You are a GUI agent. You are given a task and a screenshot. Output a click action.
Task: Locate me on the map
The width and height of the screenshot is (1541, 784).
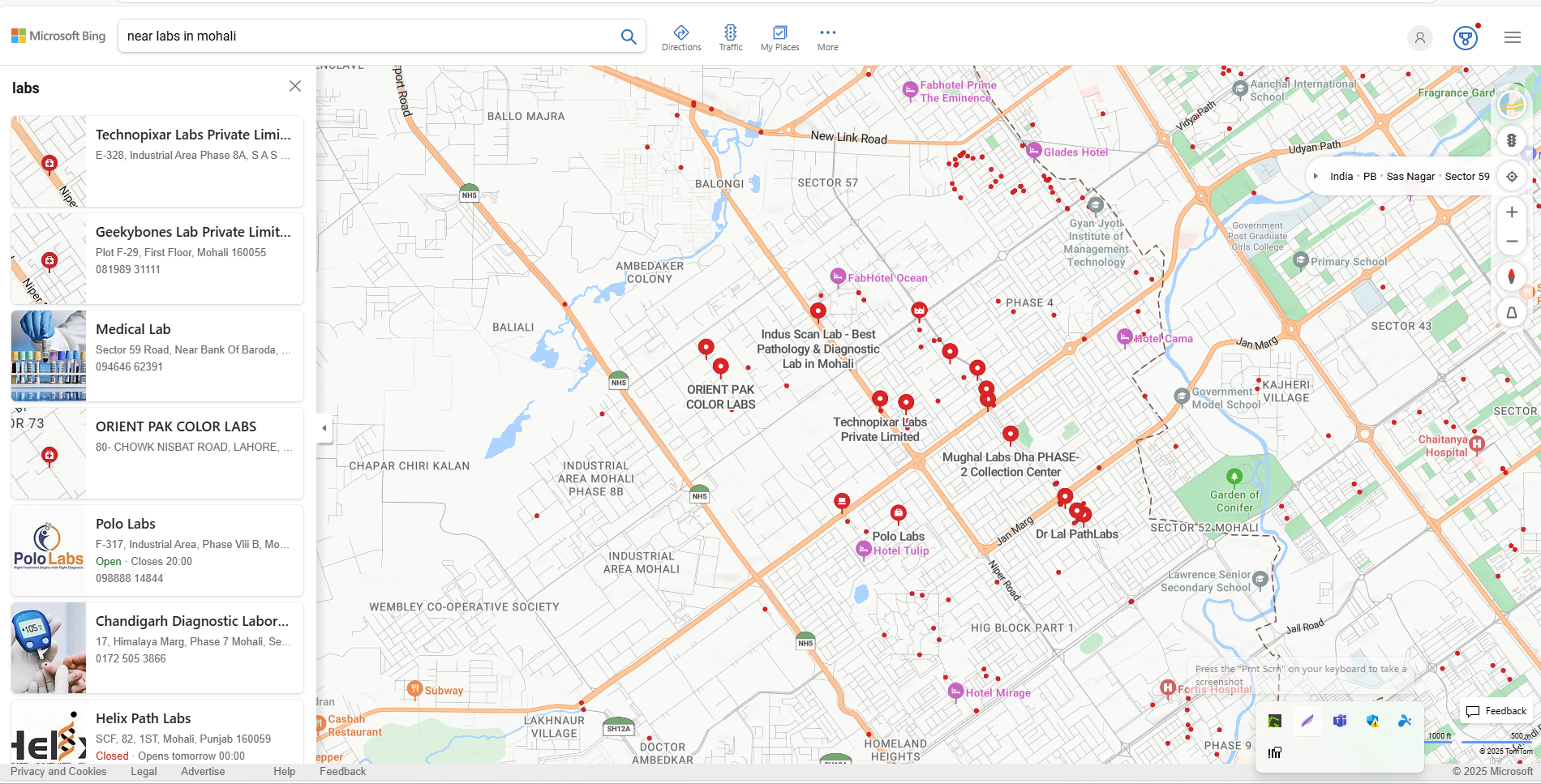pos(1512,176)
